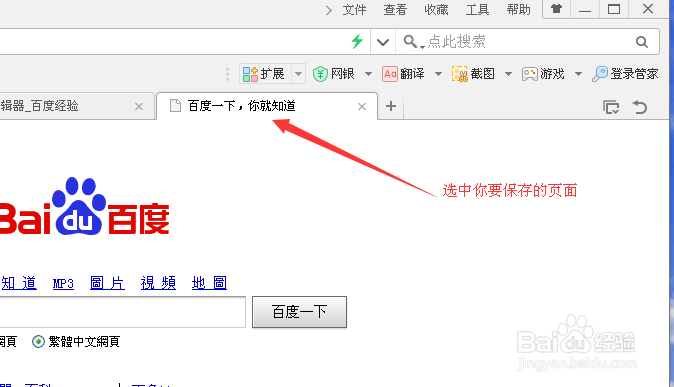Close the 百度经验 tab
The width and height of the screenshot is (674, 387).
click(139, 107)
